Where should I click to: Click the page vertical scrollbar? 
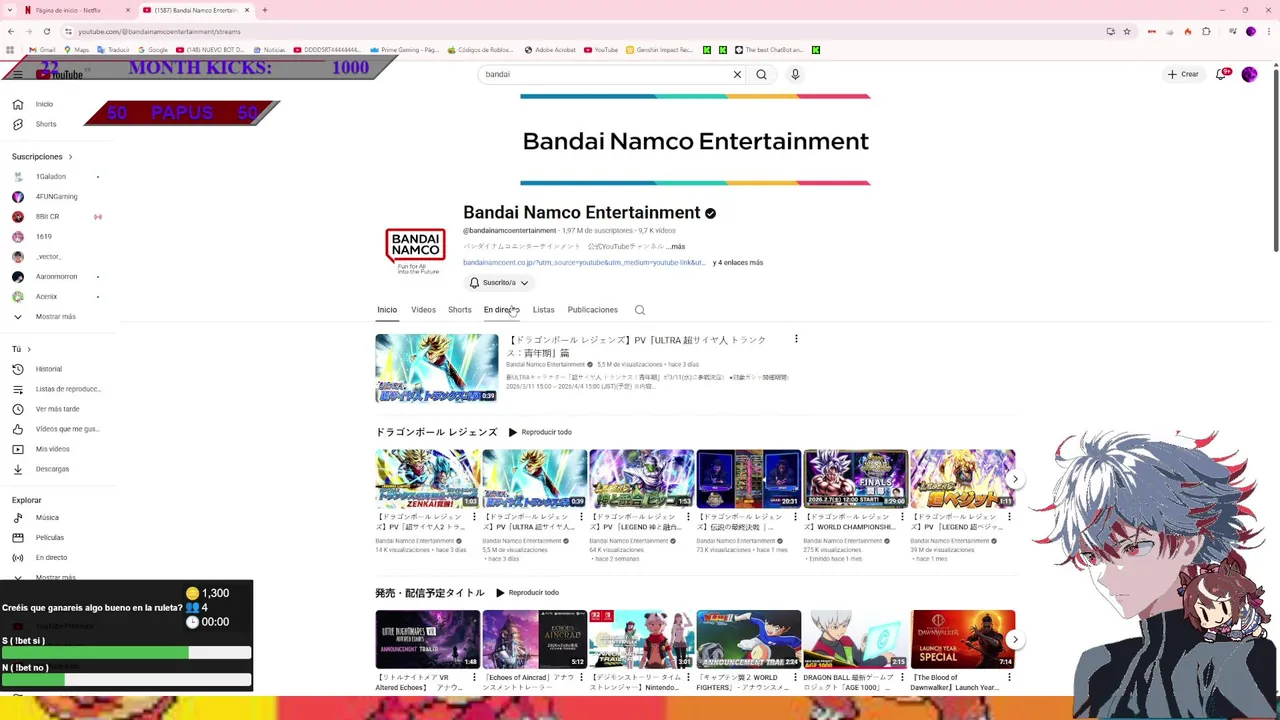coord(1275,160)
